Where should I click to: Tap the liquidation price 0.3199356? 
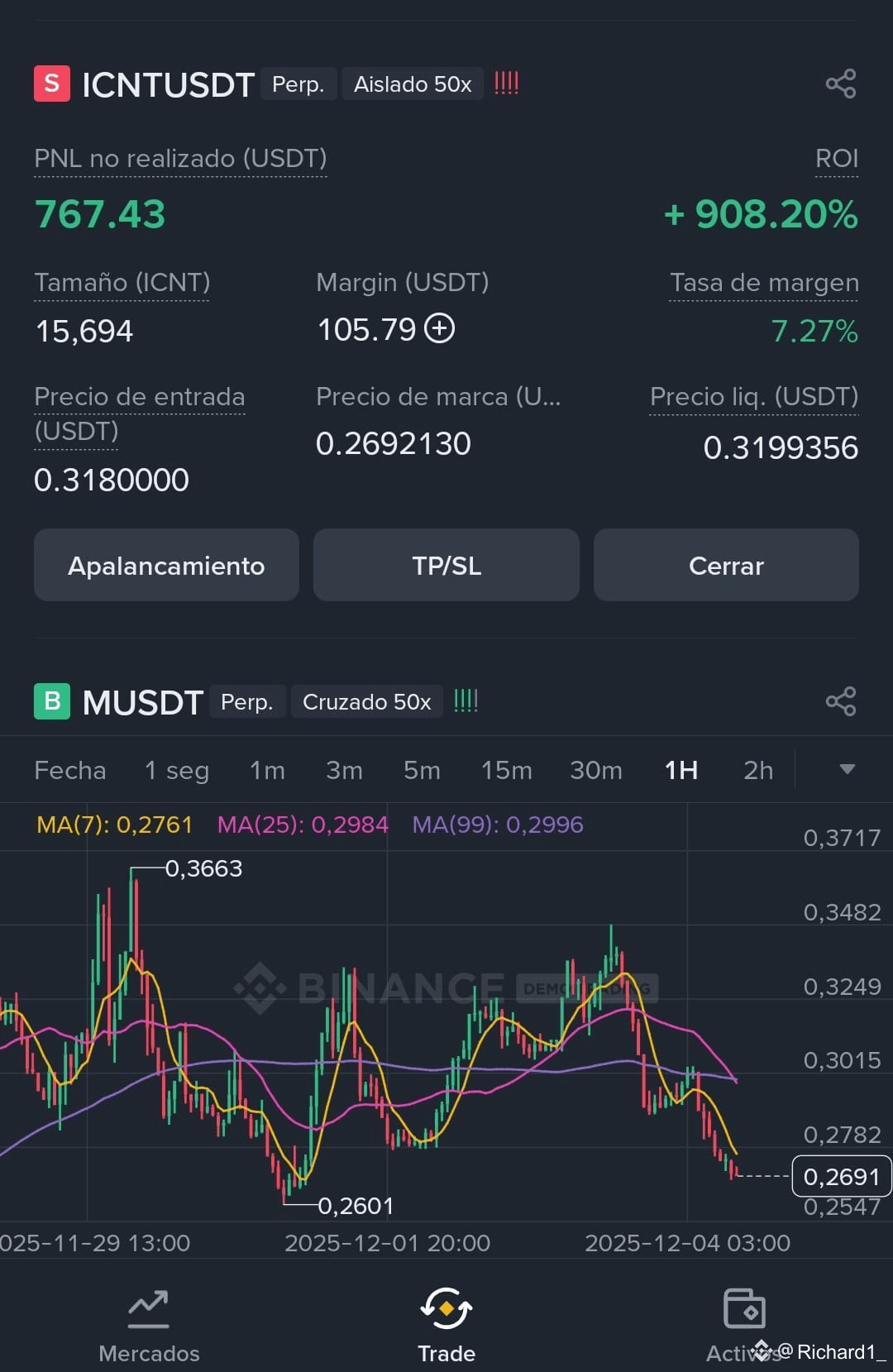coord(781,447)
